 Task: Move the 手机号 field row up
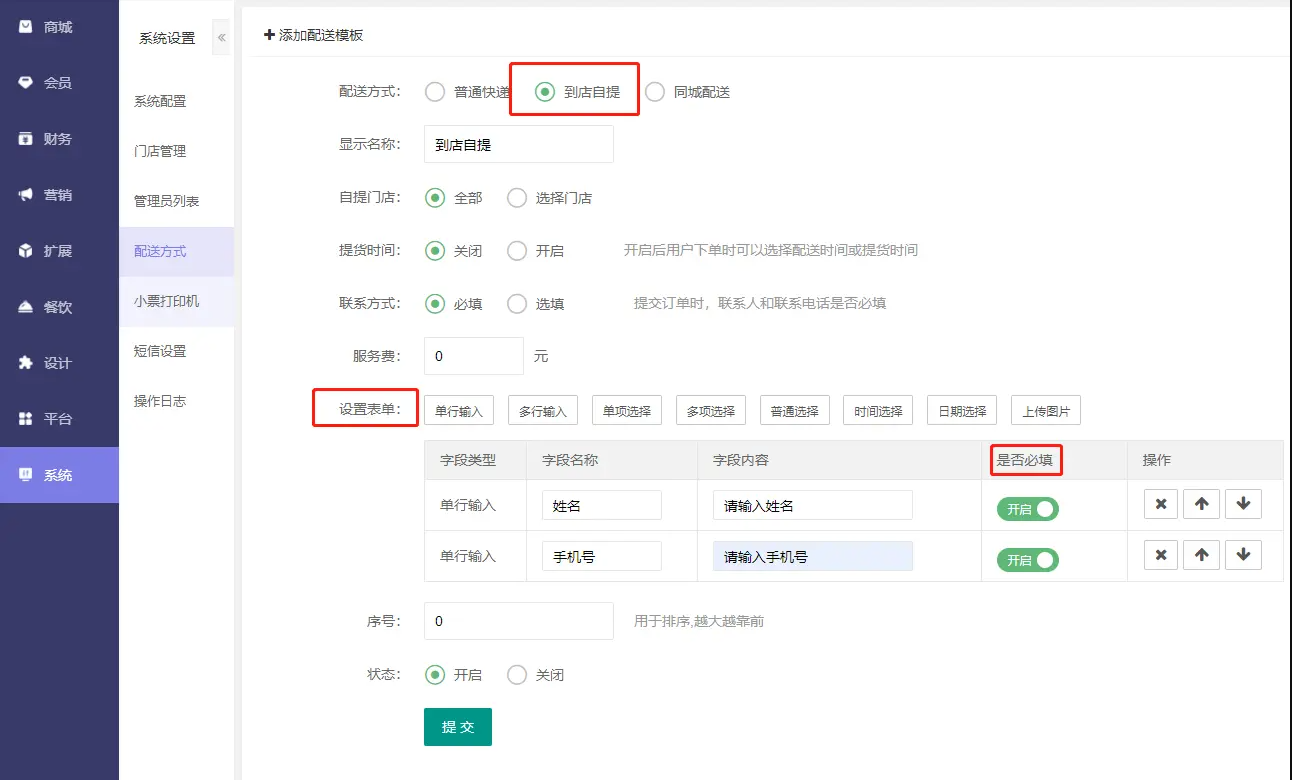tap(1202, 554)
